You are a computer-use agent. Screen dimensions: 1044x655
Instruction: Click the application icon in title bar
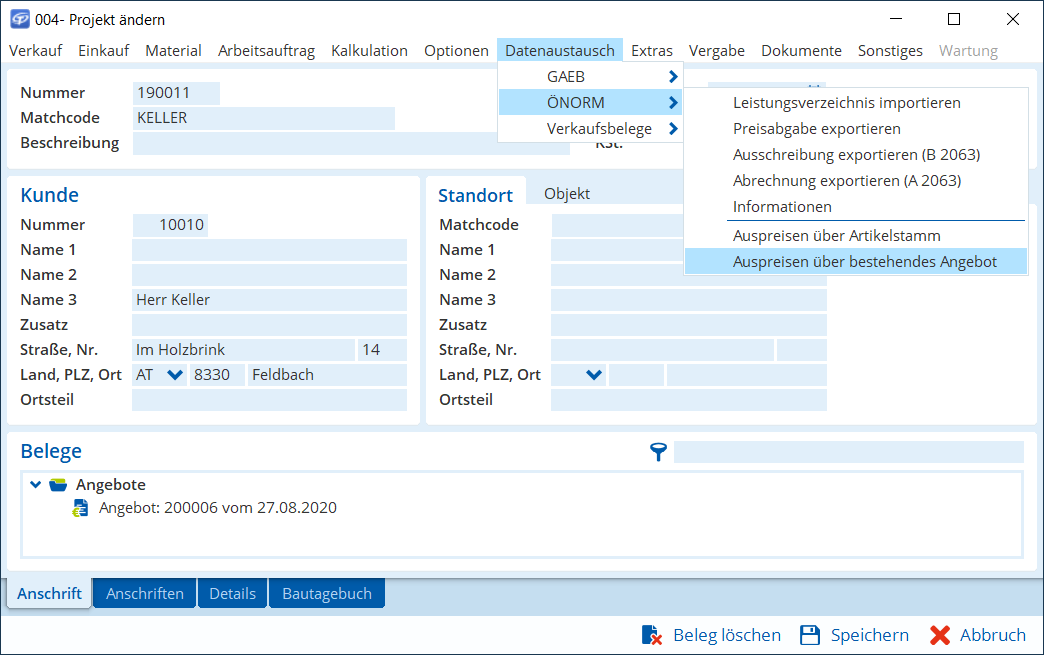tap(19, 19)
